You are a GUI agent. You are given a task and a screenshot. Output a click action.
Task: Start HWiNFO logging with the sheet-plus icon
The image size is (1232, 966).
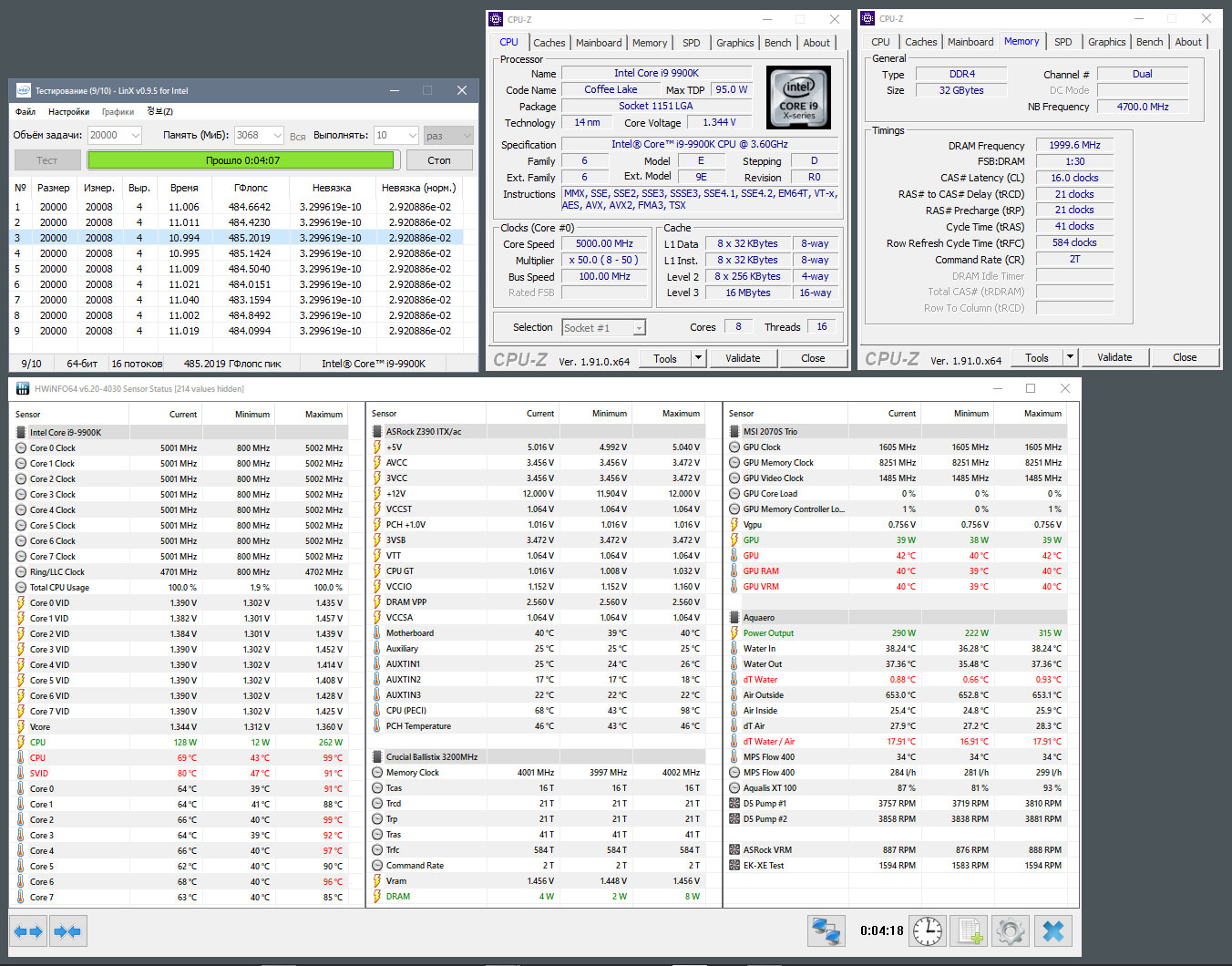pos(970,931)
